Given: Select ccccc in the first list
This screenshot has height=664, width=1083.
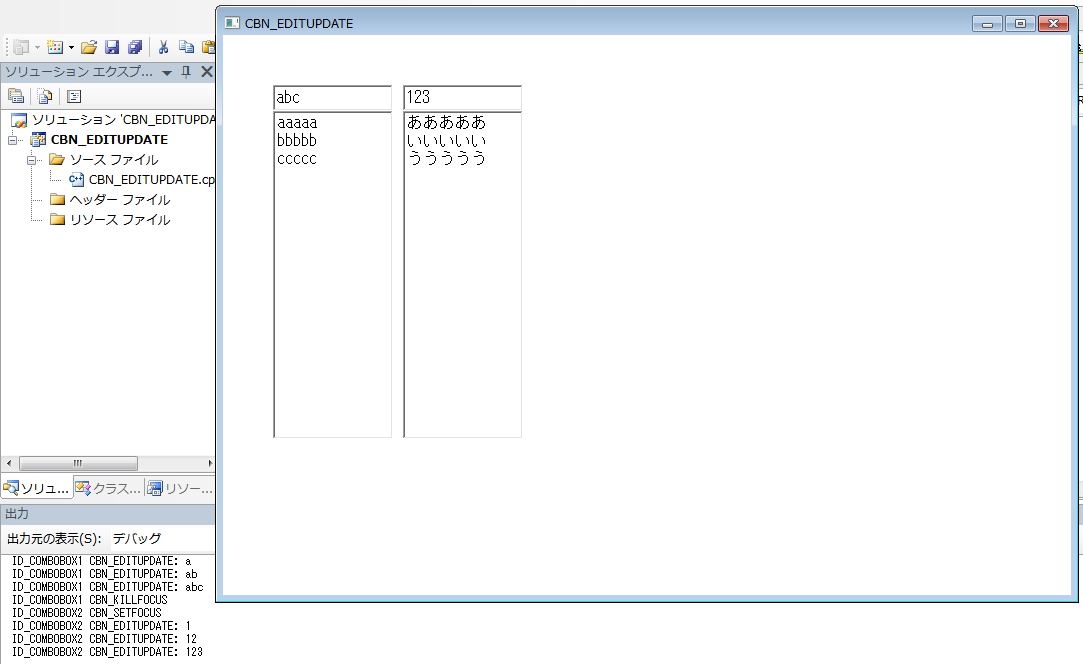Looking at the screenshot, I should pyautogui.click(x=297, y=159).
